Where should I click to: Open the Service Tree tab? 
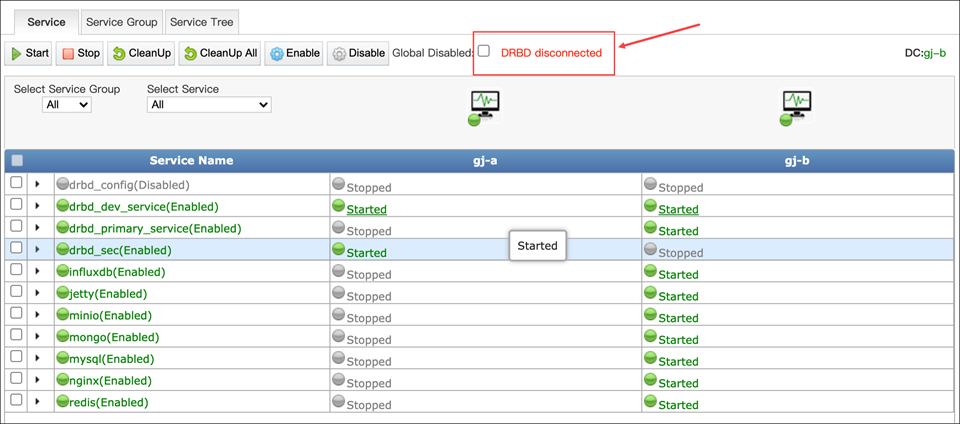202,21
